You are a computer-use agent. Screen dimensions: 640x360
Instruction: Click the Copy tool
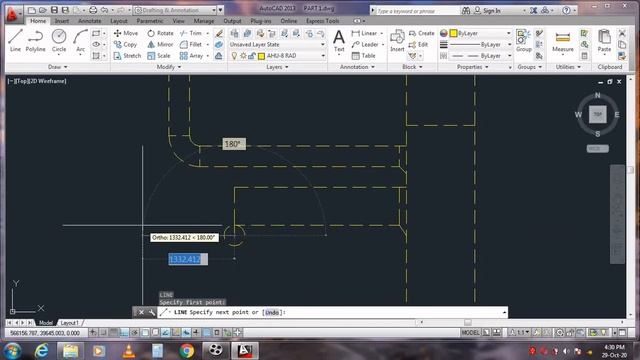[125, 44]
